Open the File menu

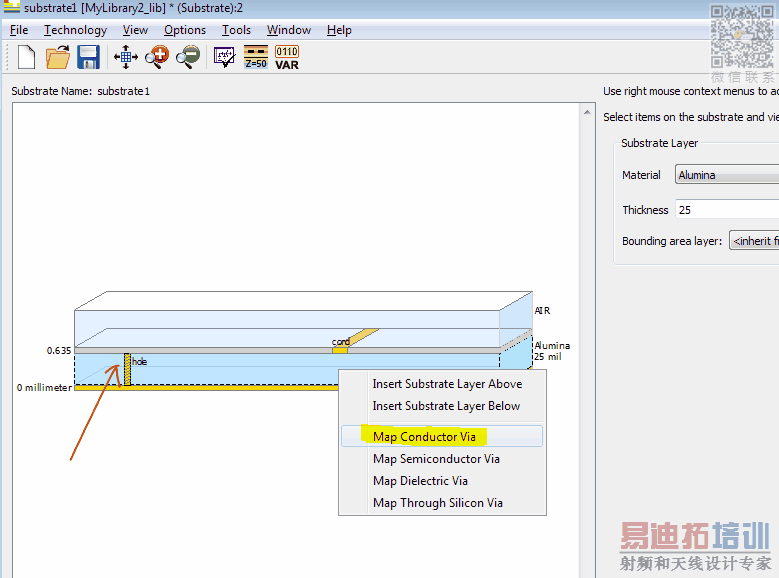pos(19,30)
